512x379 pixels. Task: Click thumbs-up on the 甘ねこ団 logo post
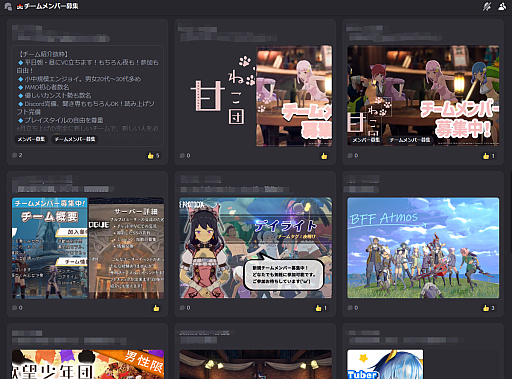(324, 156)
